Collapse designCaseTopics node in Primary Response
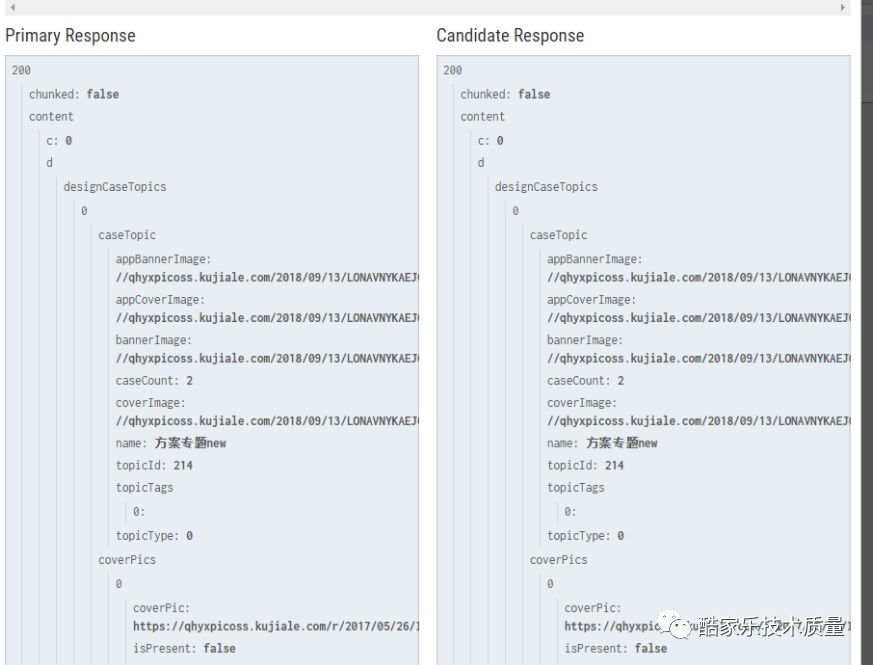 tap(114, 187)
